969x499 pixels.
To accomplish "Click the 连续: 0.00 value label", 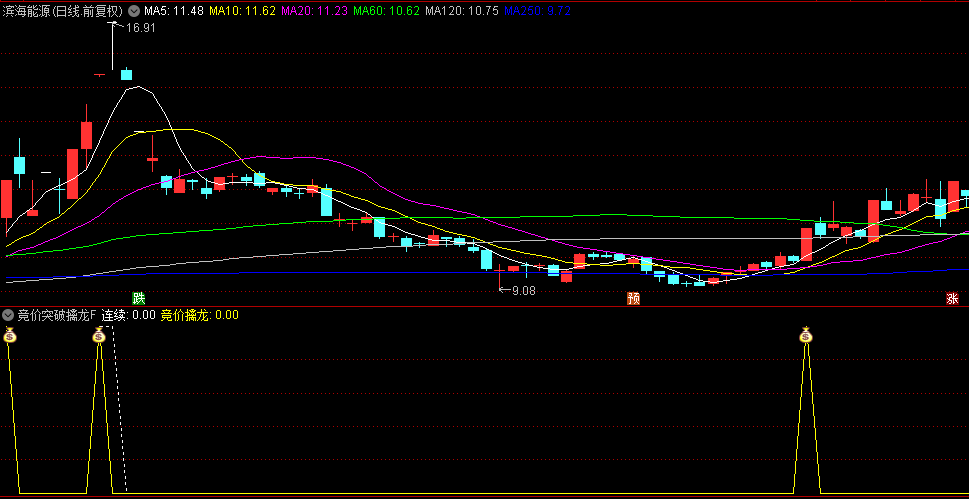I will click(x=129, y=315).
